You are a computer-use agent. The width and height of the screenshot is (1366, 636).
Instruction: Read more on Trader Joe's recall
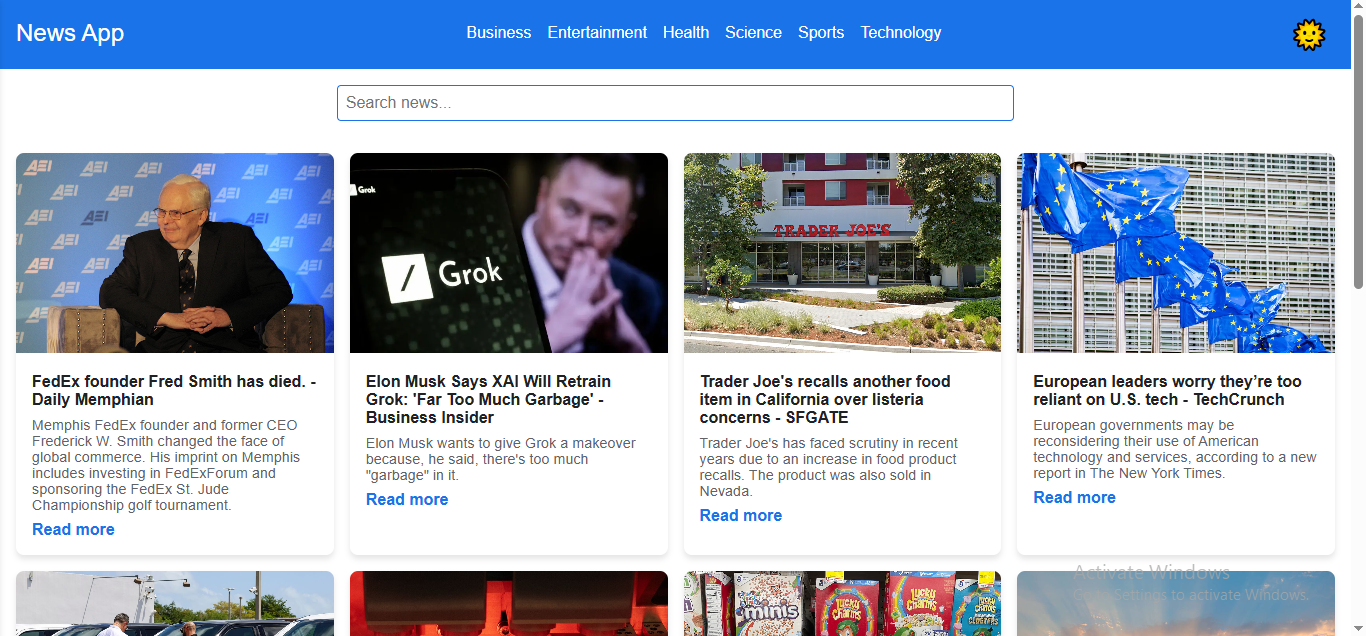741,516
